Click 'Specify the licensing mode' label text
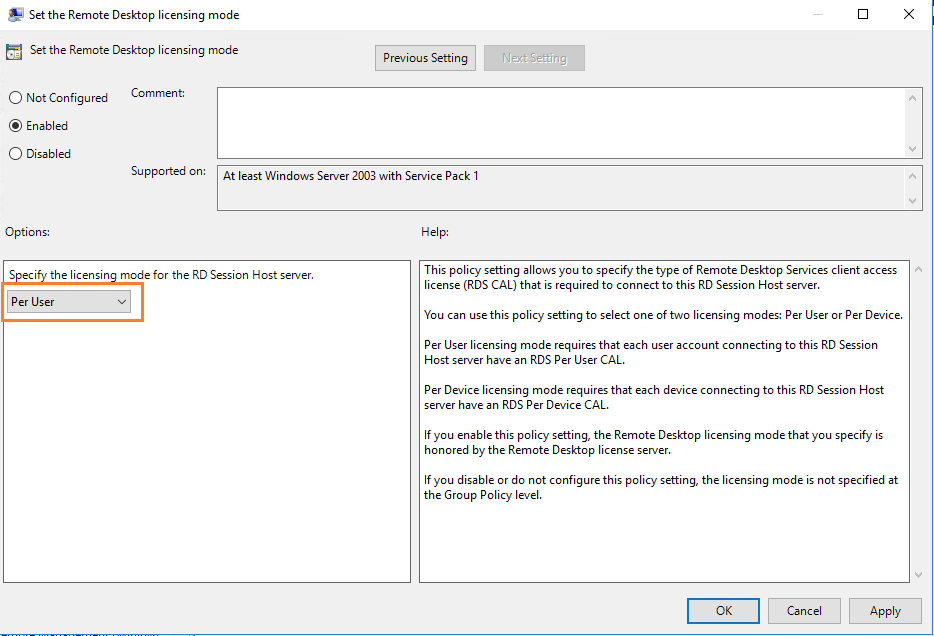The height and width of the screenshot is (636, 934). (x=161, y=275)
